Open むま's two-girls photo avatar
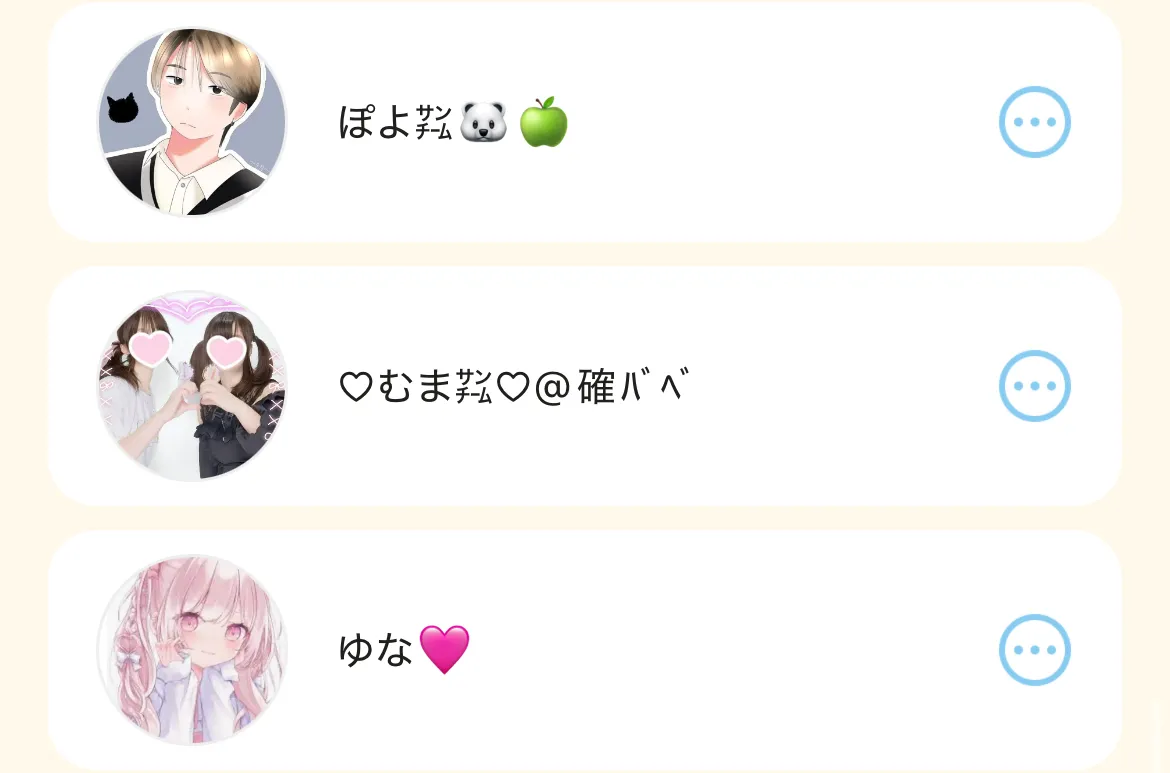The width and height of the screenshot is (1170, 773). pos(193,386)
